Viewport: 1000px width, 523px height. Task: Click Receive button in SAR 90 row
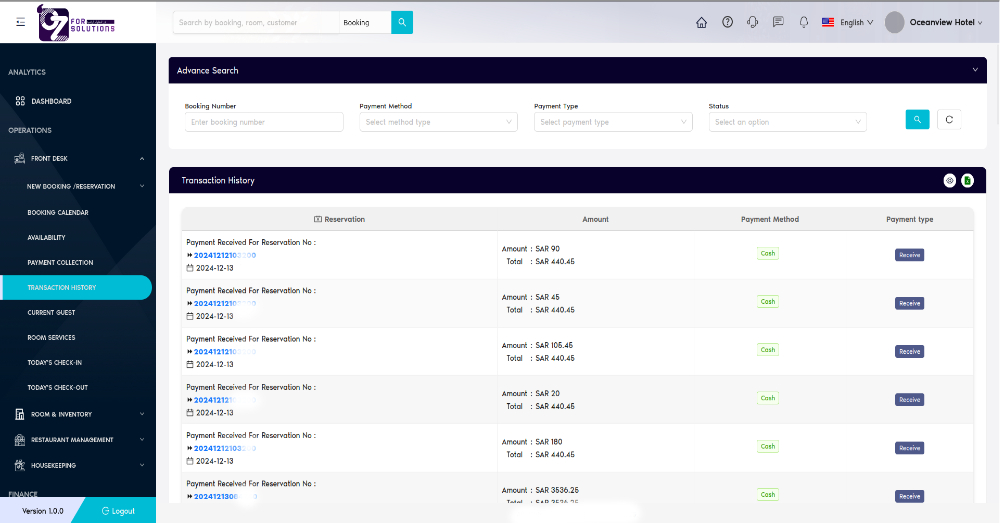point(909,255)
